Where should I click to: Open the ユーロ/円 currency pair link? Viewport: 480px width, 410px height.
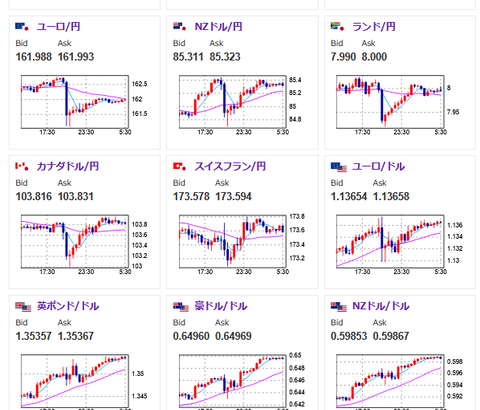58,27
